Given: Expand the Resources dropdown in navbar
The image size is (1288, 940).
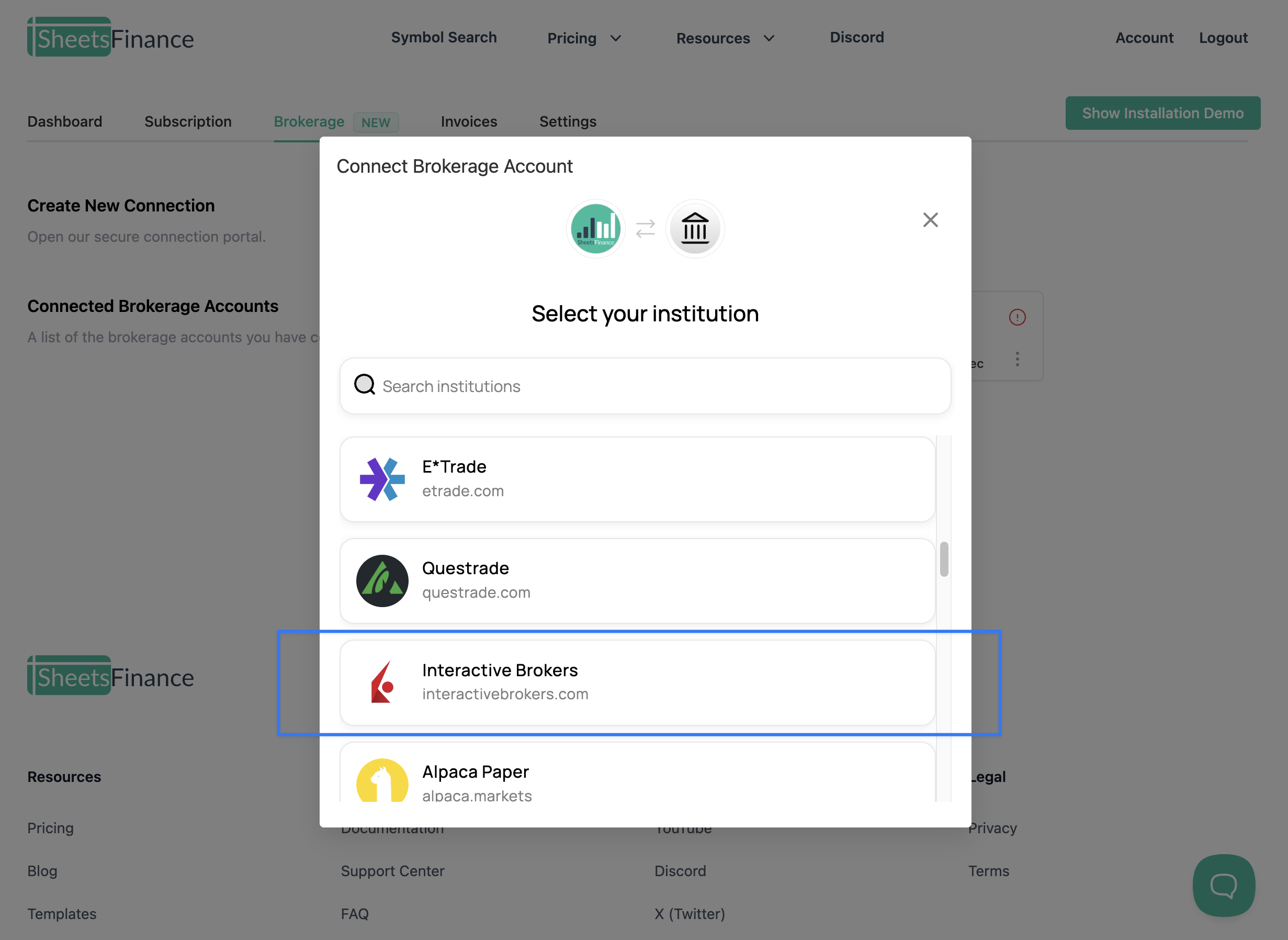Looking at the screenshot, I should click(x=725, y=38).
